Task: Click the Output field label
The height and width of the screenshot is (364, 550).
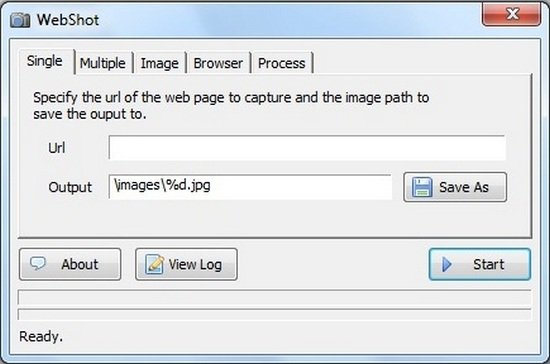Action: click(70, 187)
